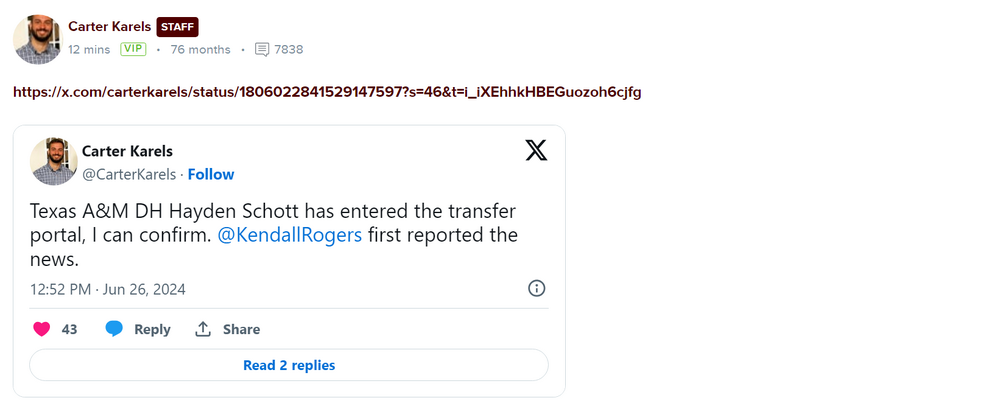Click the X logo icon in tweet
This screenshot has height=409, width=1000.
[x=536, y=151]
